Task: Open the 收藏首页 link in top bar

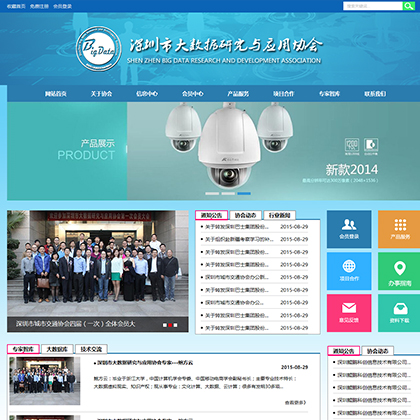Action: tap(16, 6)
